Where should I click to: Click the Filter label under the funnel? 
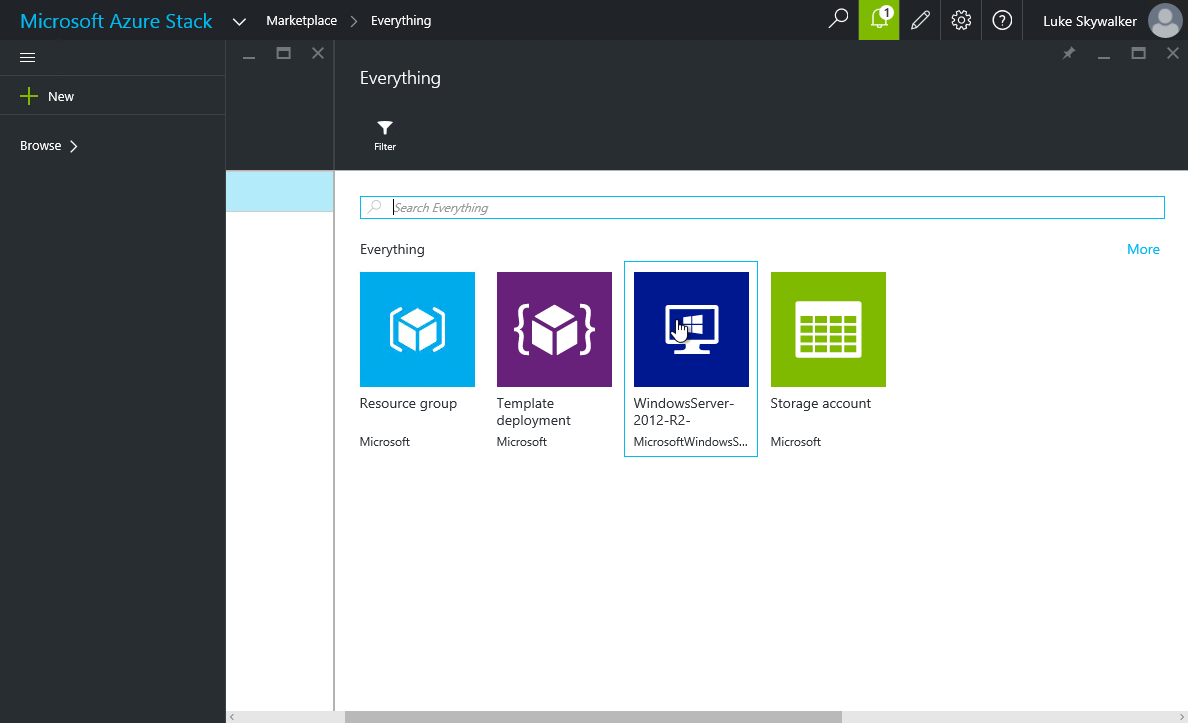pos(385,147)
